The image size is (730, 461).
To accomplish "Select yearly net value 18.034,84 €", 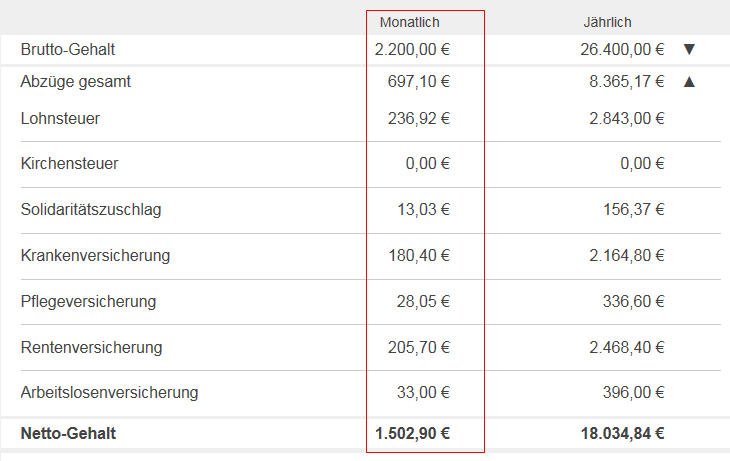I will click(622, 434).
